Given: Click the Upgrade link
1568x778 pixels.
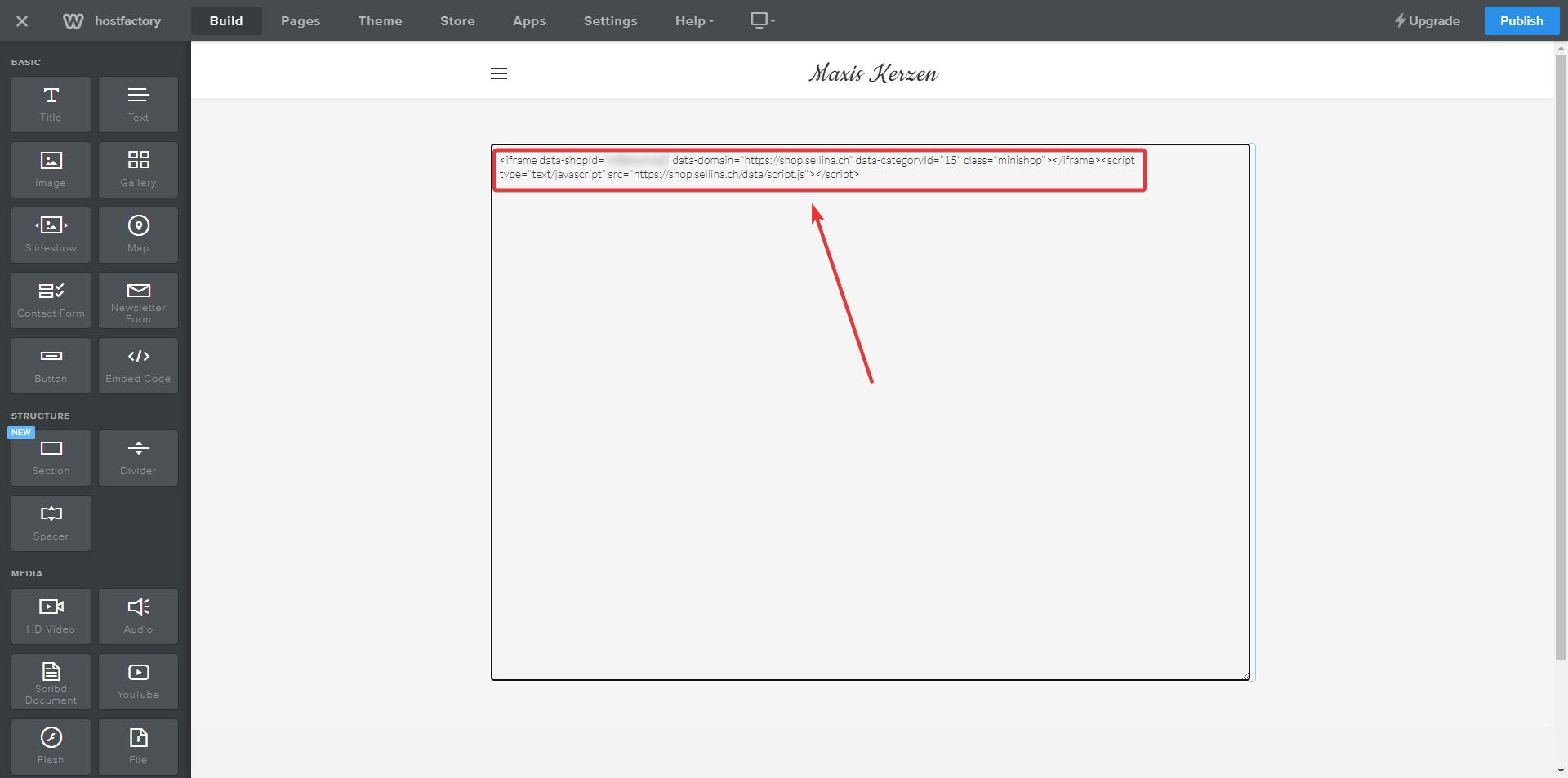Looking at the screenshot, I should coord(1427,21).
